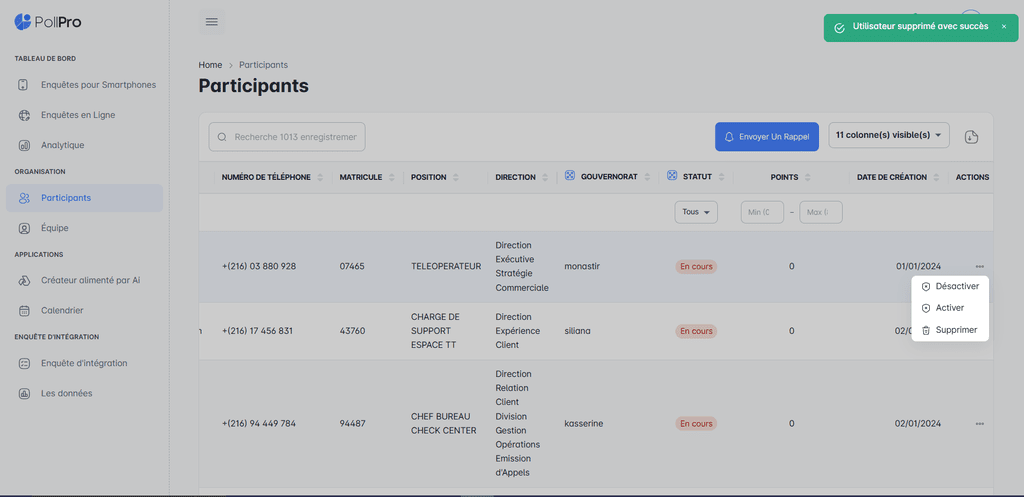Sort by Numéro de Téléphone column
This screenshot has width=1024, height=497.
tap(320, 177)
